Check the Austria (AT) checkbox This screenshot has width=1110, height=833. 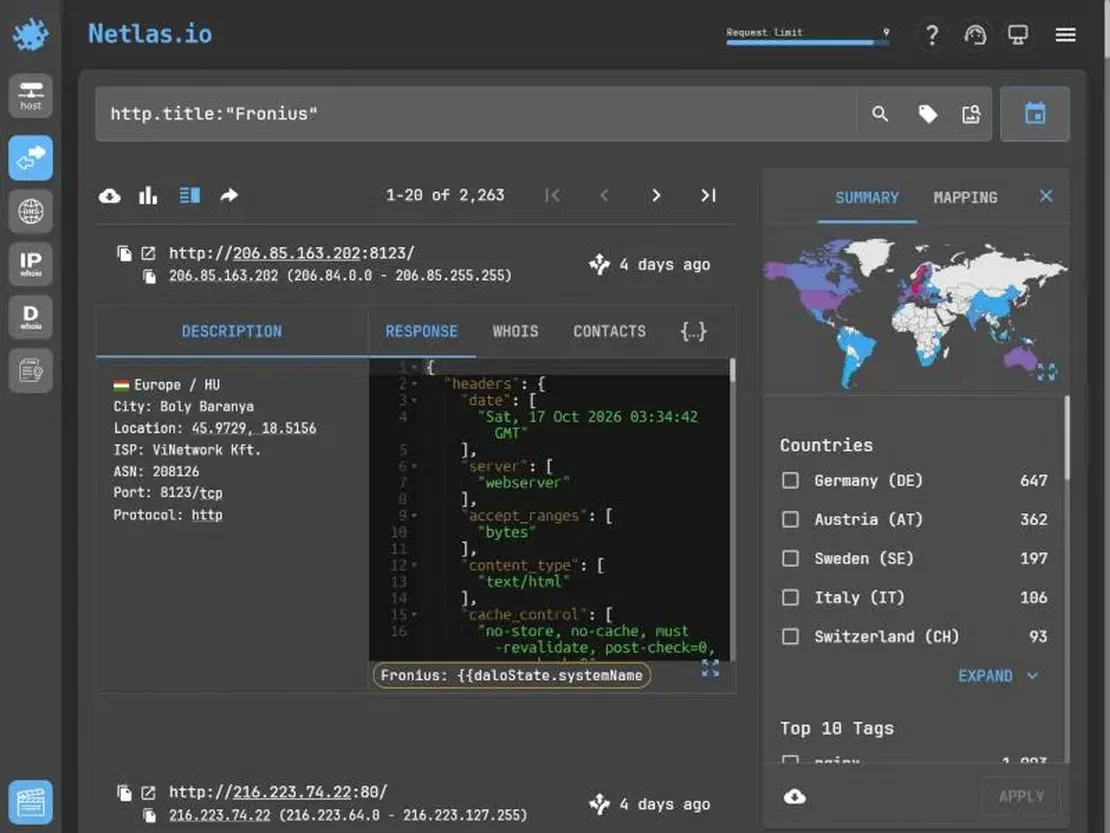click(x=790, y=519)
